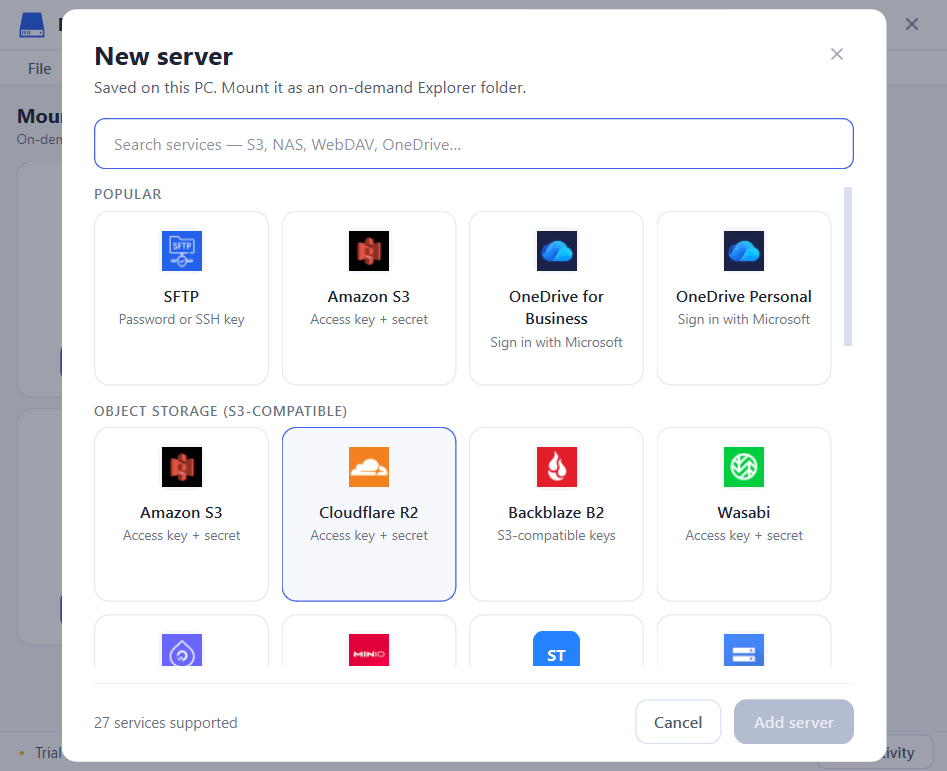The image size is (947, 771).
Task: Select the blue server-stack service icon
Action: (744, 650)
